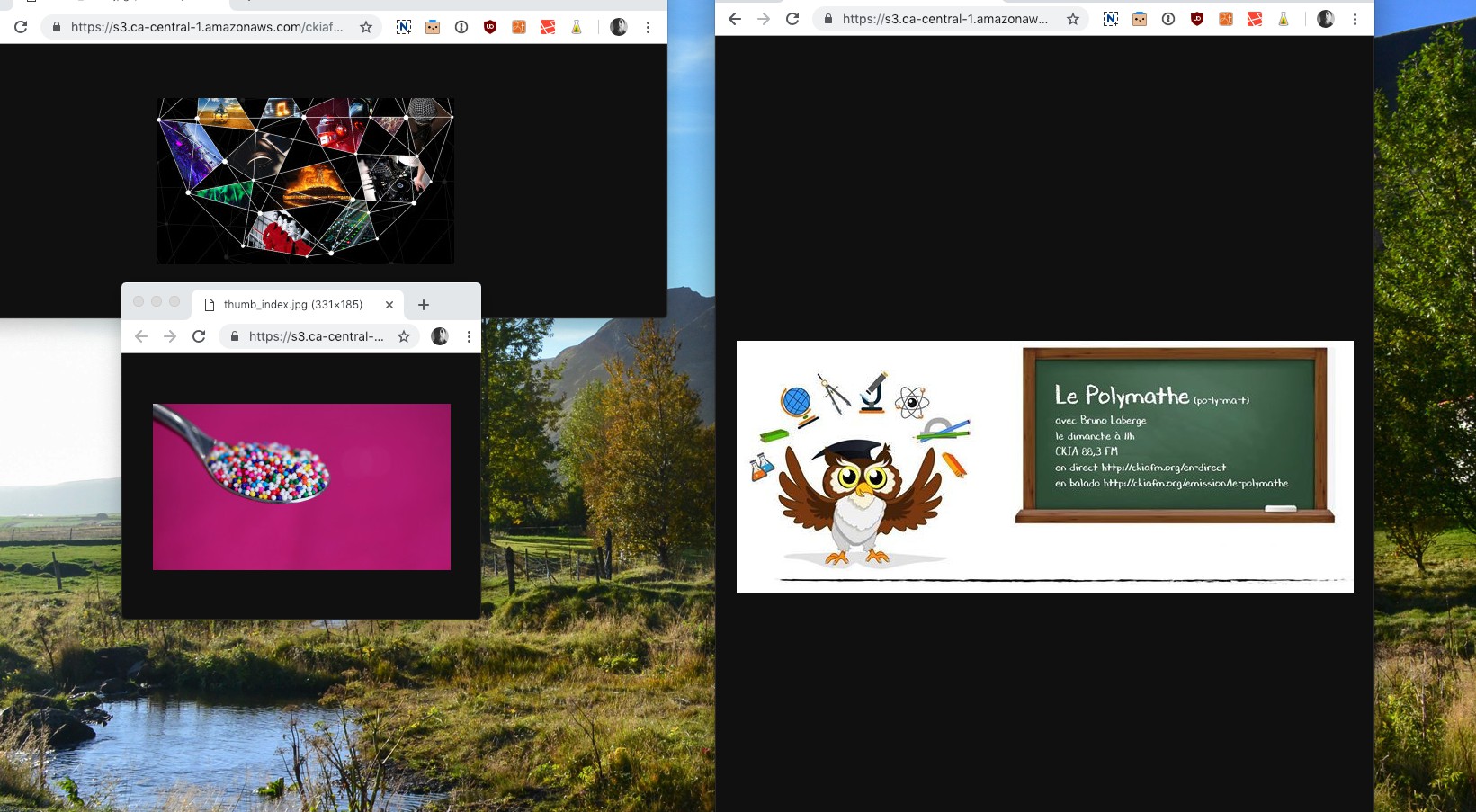The image size is (1476, 812).
Task: Reload page in top-left browser window
Action: 21,27
